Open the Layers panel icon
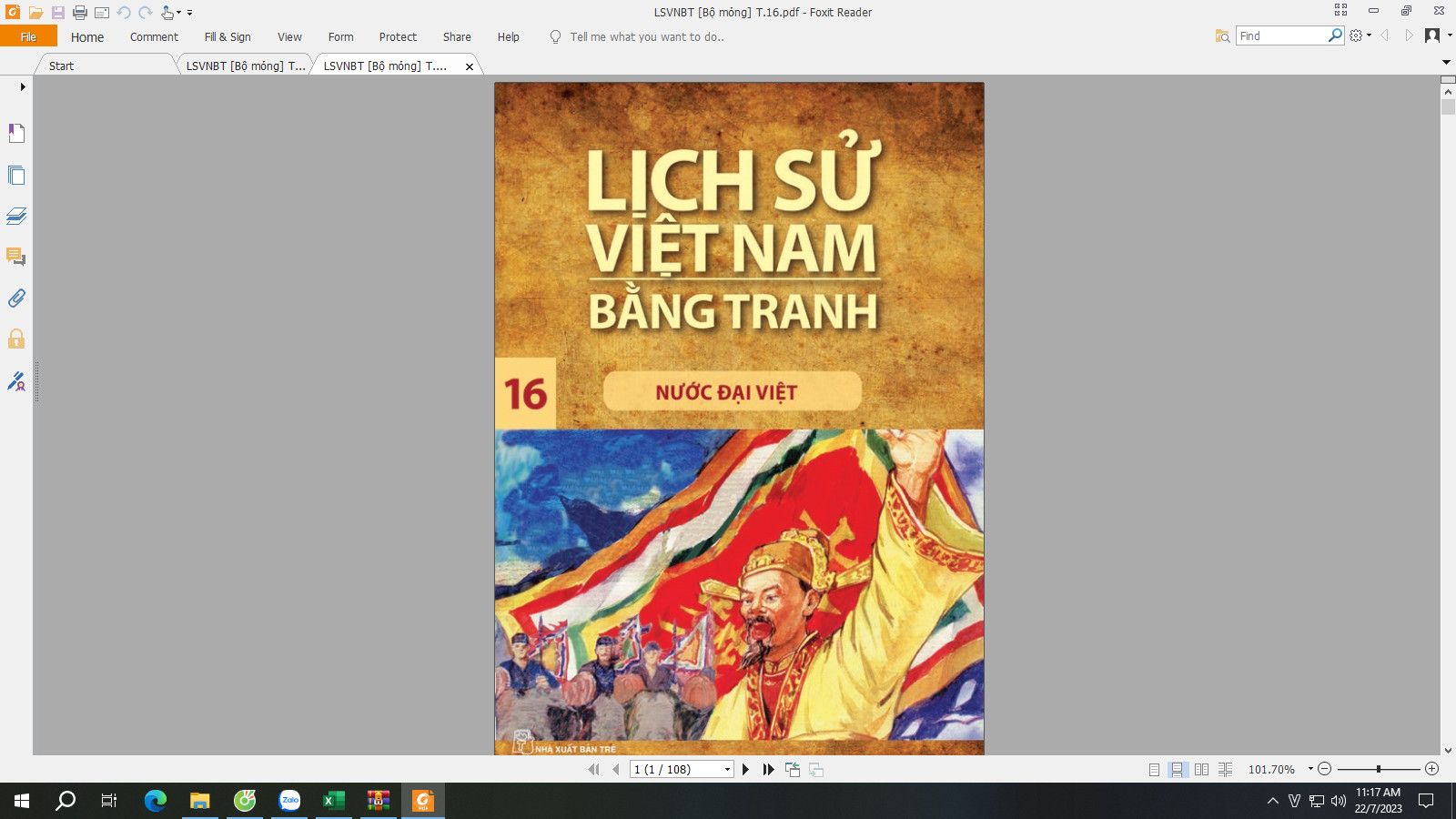 [16, 216]
